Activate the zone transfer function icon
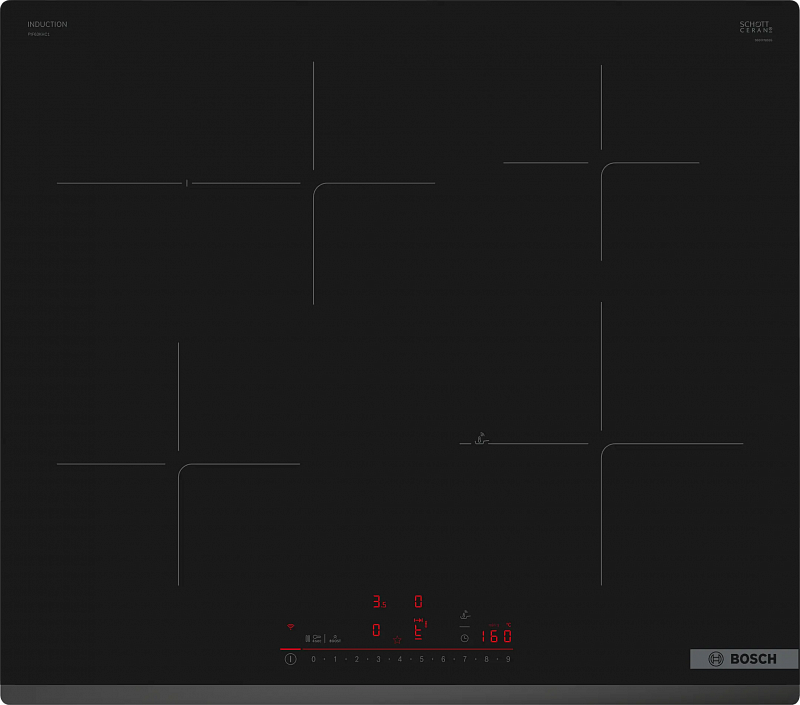 coord(418,620)
